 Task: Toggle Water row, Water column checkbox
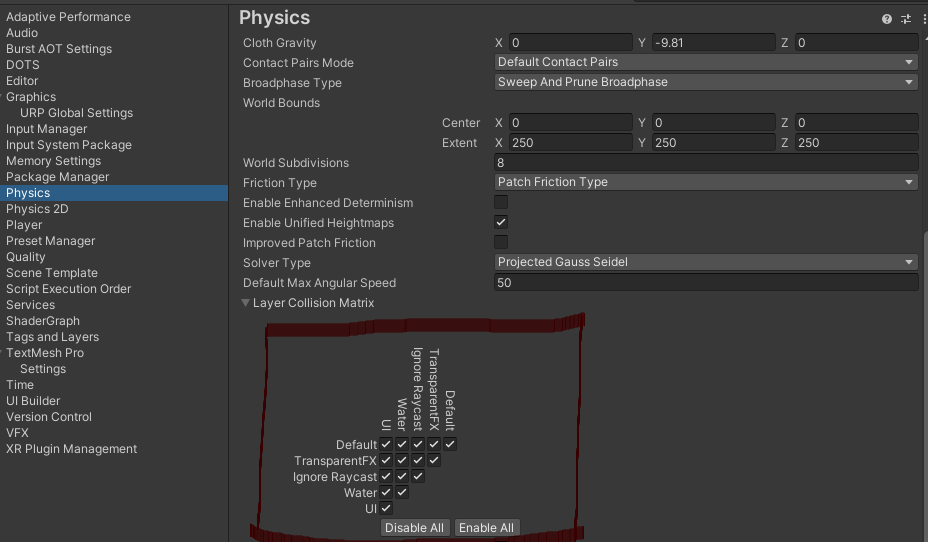point(402,492)
